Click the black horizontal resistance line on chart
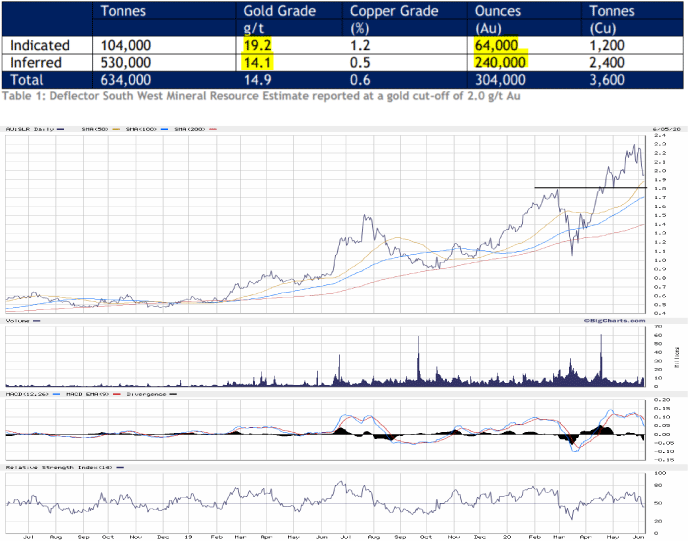 pos(580,187)
